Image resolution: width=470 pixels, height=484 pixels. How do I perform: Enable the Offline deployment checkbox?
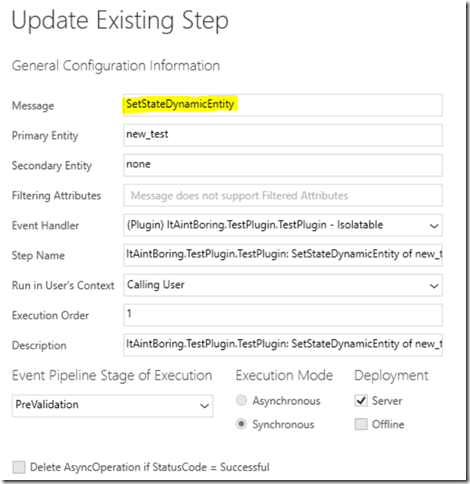[x=361, y=424]
